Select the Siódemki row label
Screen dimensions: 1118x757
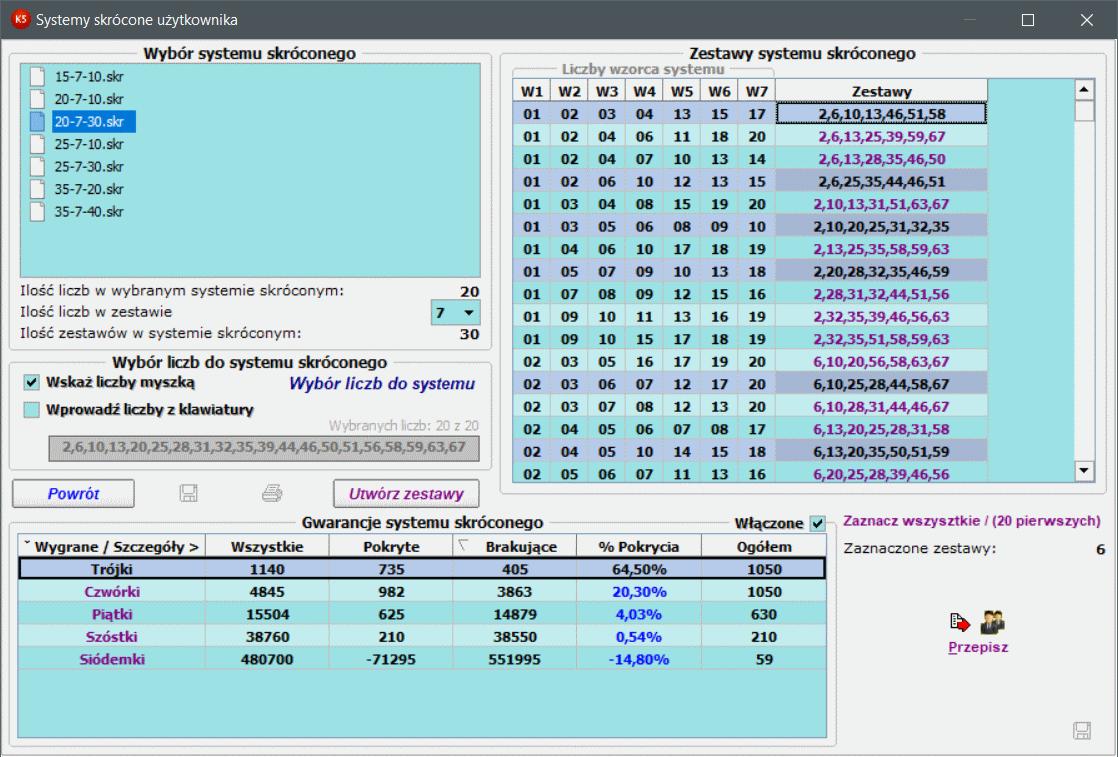click(x=112, y=659)
